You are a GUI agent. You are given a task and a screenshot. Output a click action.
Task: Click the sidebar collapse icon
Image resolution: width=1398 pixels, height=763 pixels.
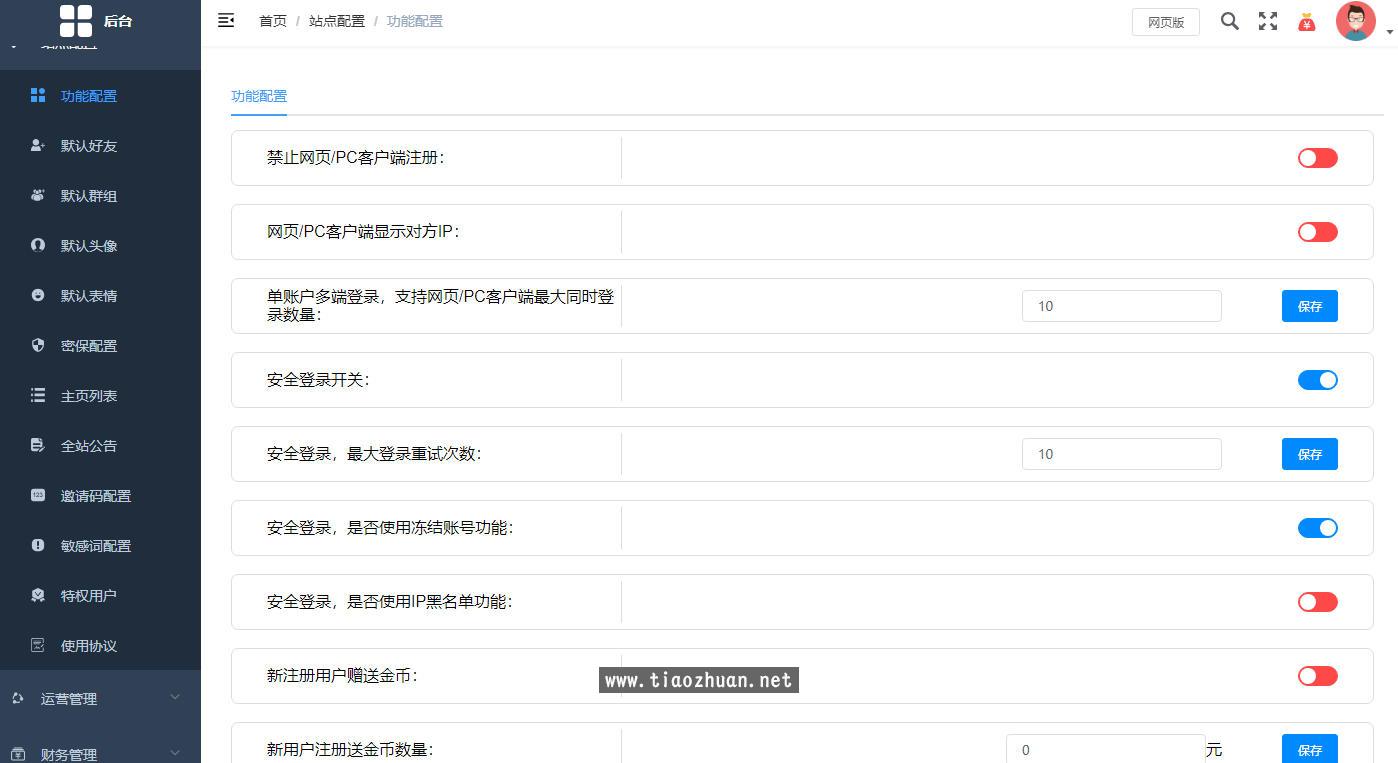pos(226,19)
